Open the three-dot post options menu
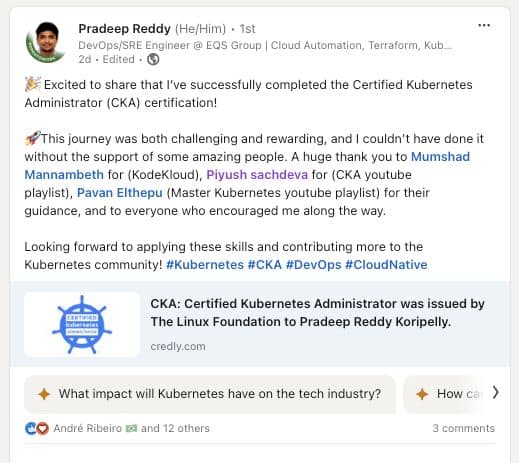 point(484,25)
